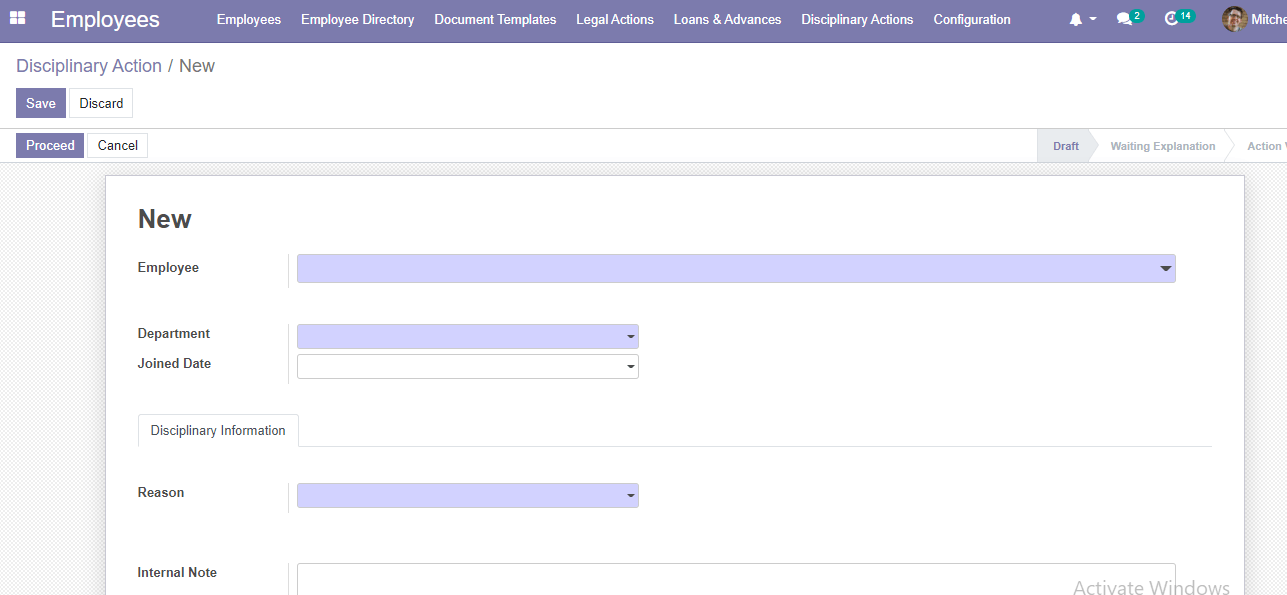Expand the Employee dropdown field
Screen dimensions: 1287x595
click(x=735, y=269)
